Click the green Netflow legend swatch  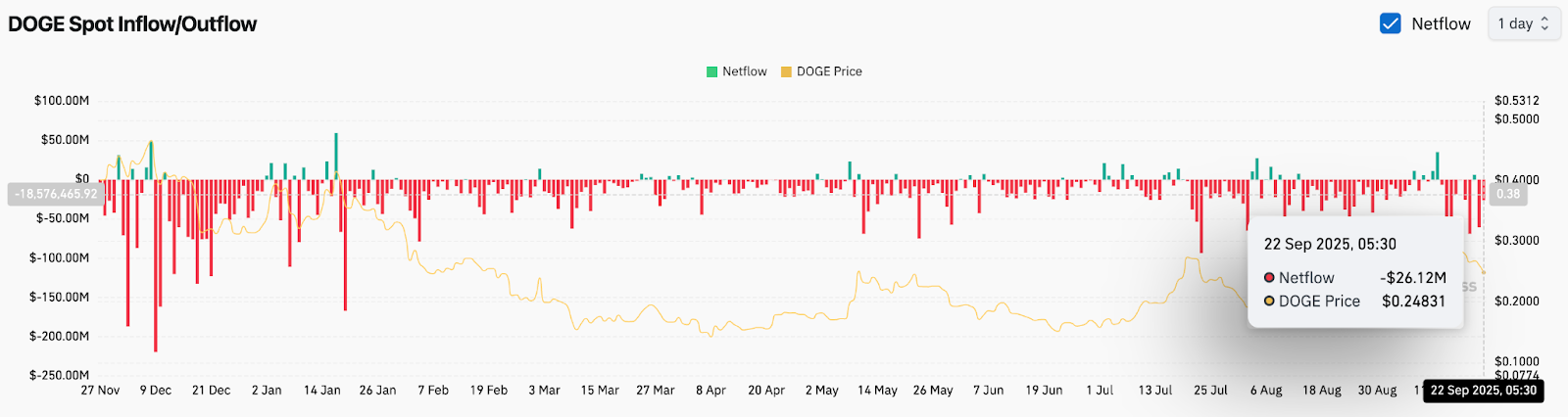pyautogui.click(x=712, y=71)
